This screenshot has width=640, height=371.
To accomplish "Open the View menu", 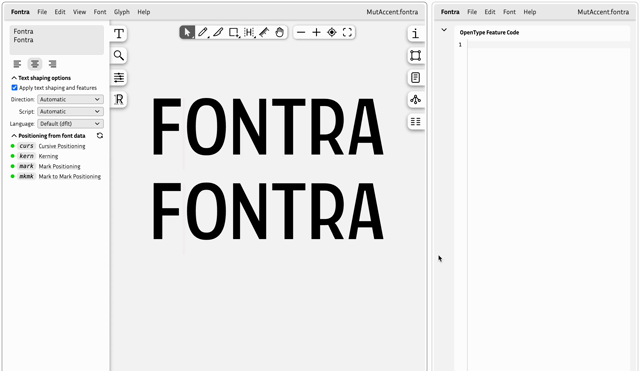I will (x=80, y=12).
